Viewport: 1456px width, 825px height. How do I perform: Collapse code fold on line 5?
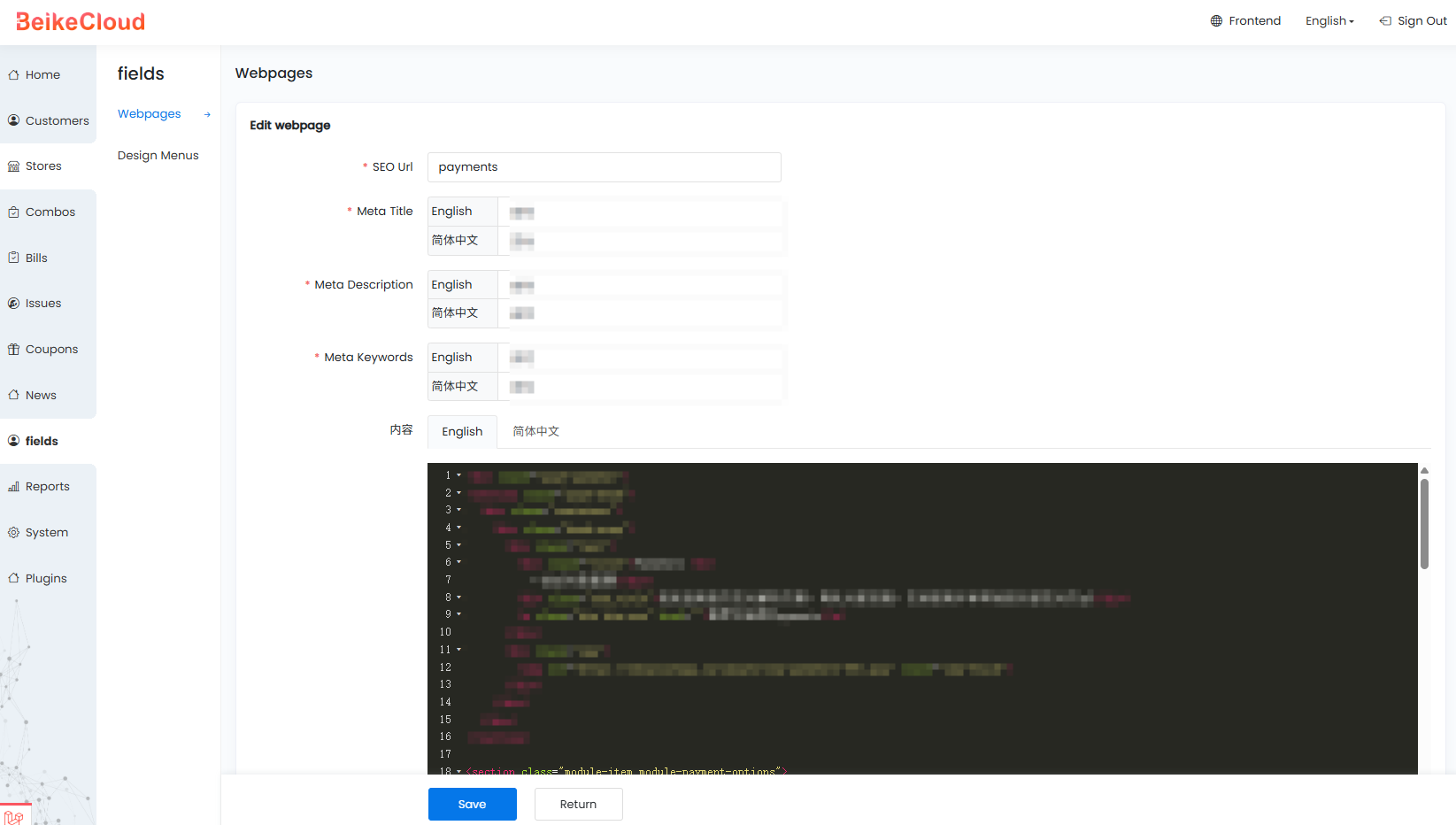point(458,545)
